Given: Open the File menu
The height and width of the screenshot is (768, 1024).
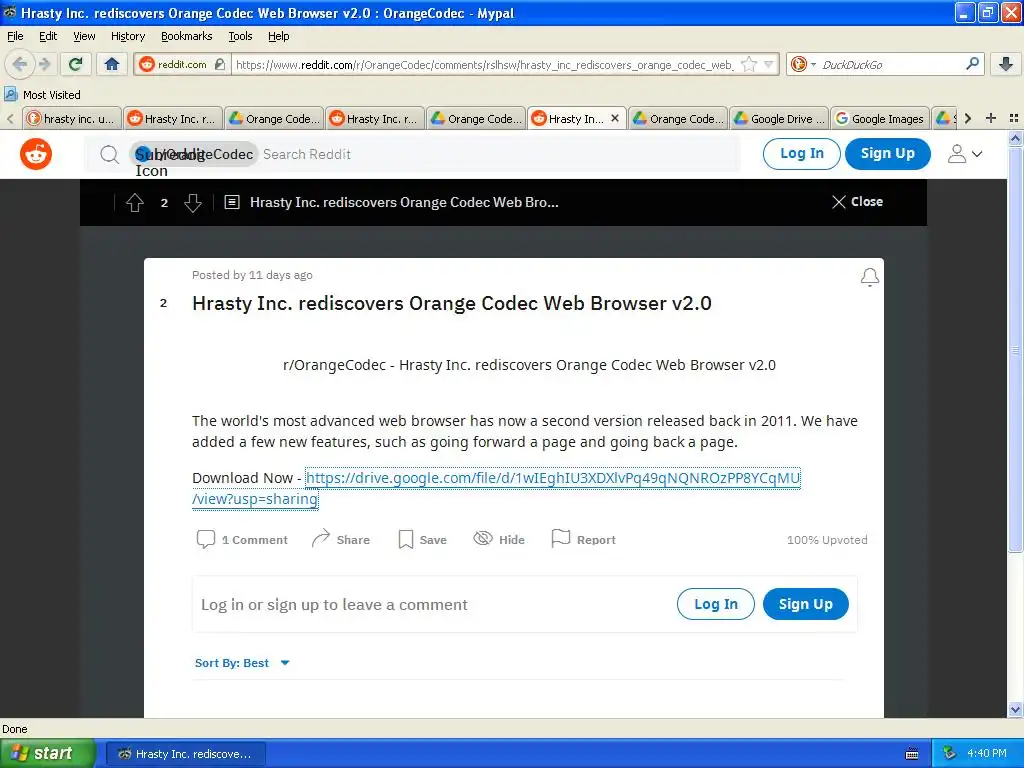Looking at the screenshot, I should [x=15, y=36].
